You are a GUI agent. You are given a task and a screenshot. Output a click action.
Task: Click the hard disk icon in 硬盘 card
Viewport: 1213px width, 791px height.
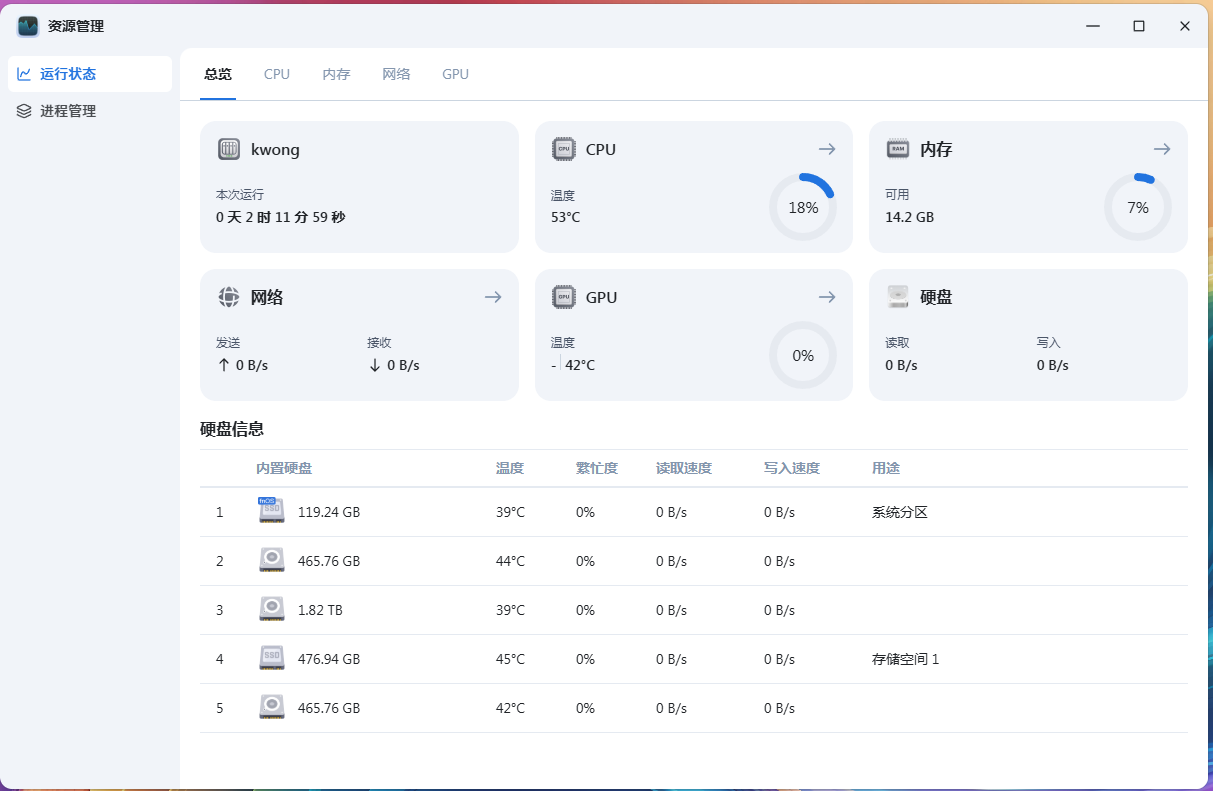click(898, 297)
